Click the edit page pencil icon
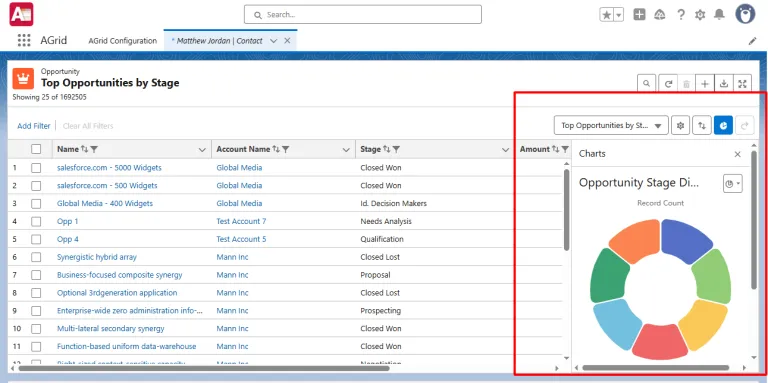Screen dimensions: 768x383 pos(752,41)
